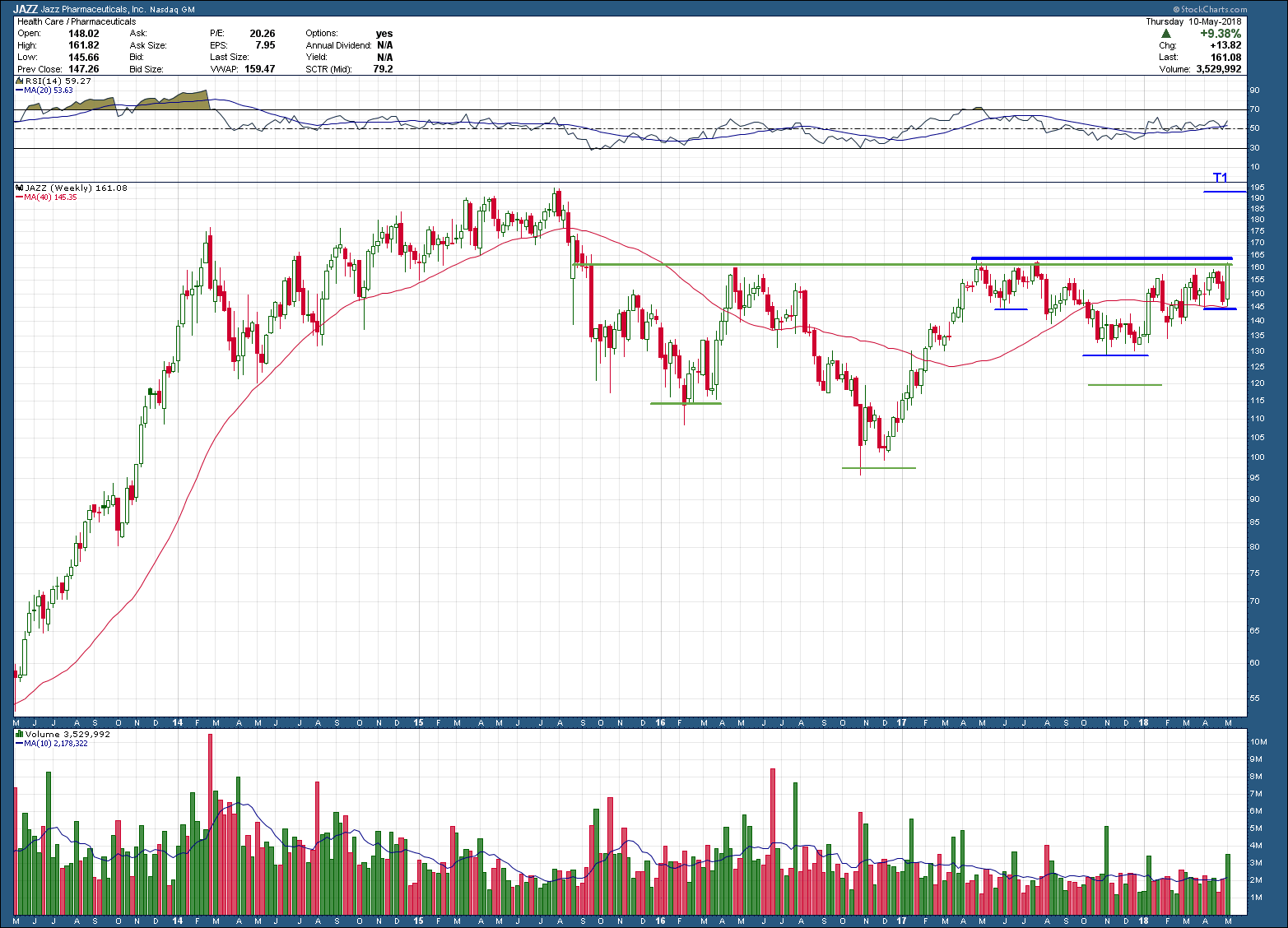Viewport: 1288px width, 928px height.
Task: Click the header Volume value 3,529,992
Action: [x=1219, y=69]
